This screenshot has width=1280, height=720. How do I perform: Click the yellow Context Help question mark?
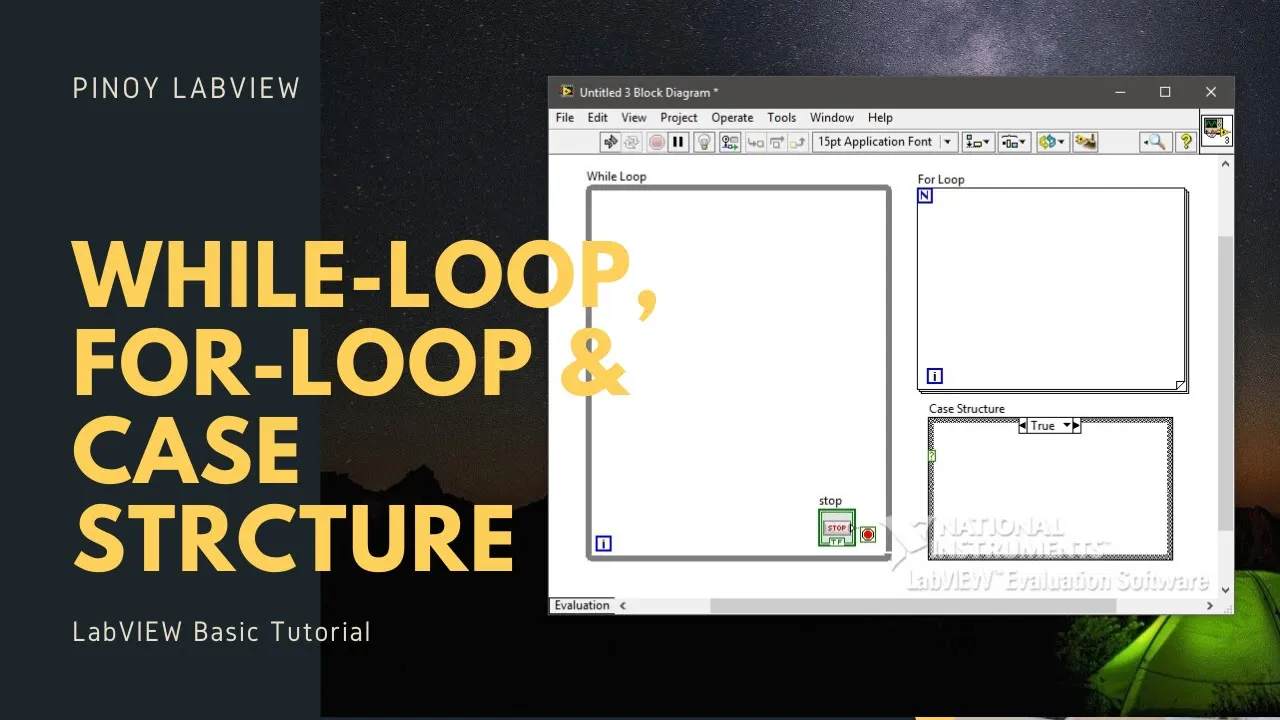1186,142
